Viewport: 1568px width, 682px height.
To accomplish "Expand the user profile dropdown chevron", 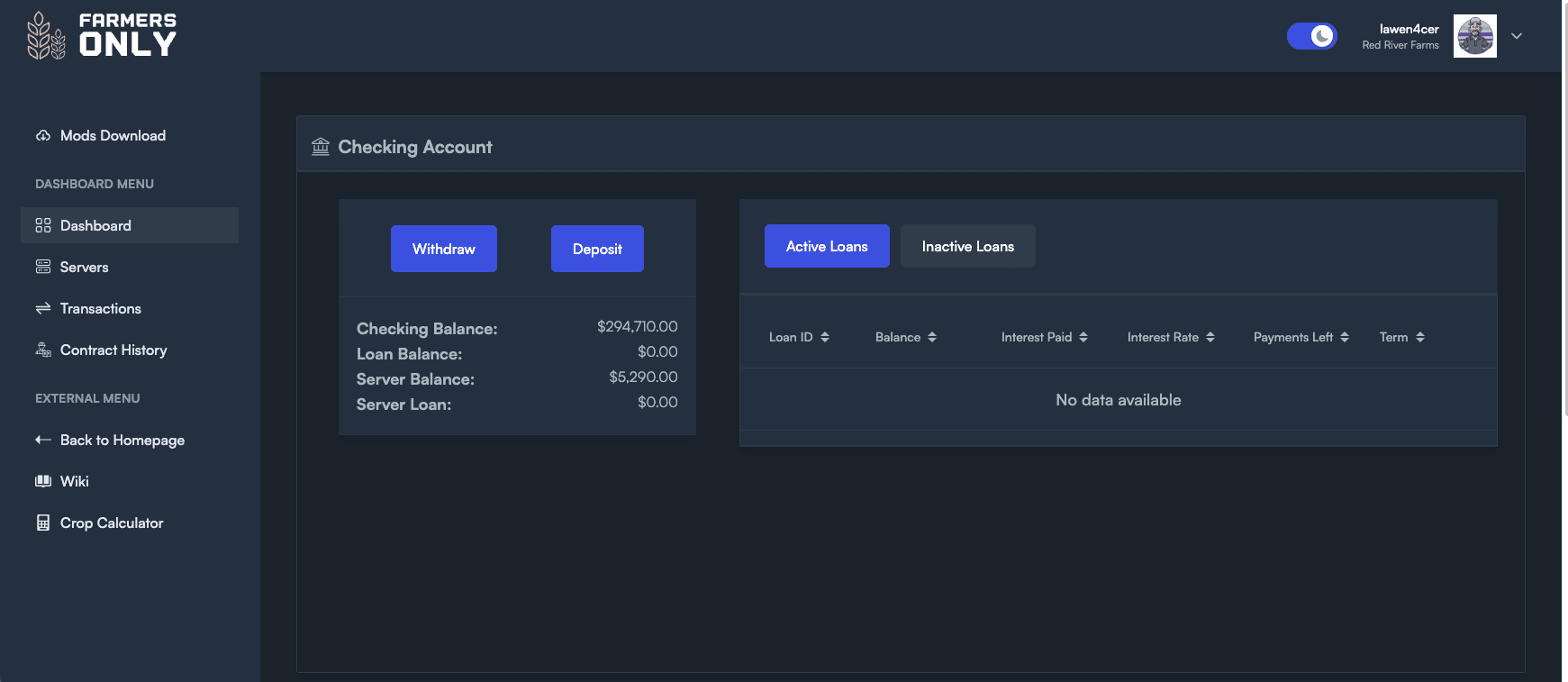I will [1517, 36].
